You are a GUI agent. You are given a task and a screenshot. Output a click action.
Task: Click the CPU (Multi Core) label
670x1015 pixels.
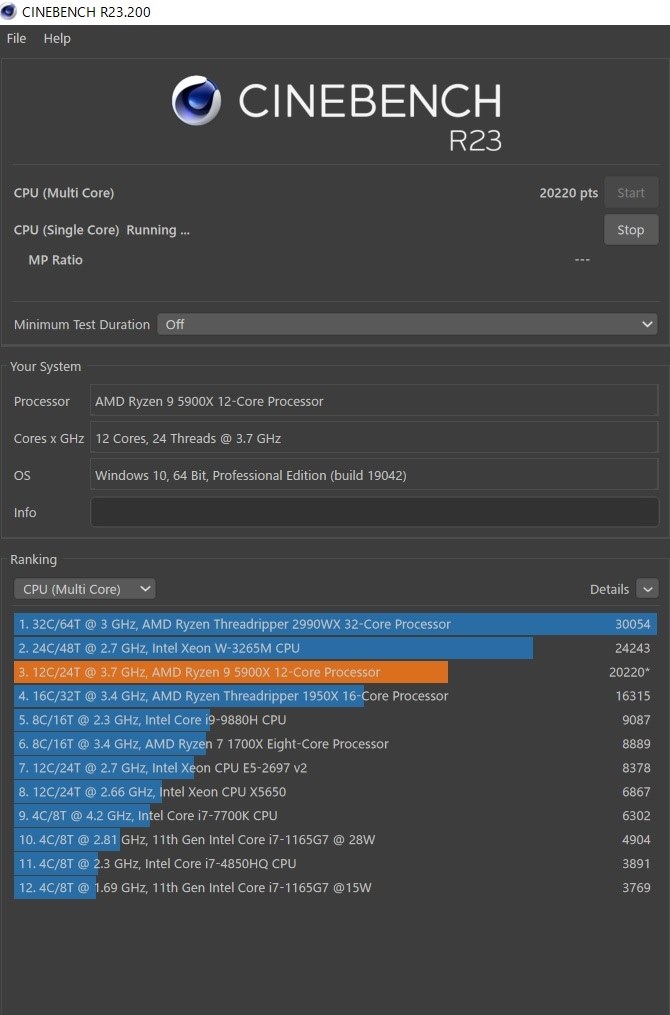pos(64,193)
